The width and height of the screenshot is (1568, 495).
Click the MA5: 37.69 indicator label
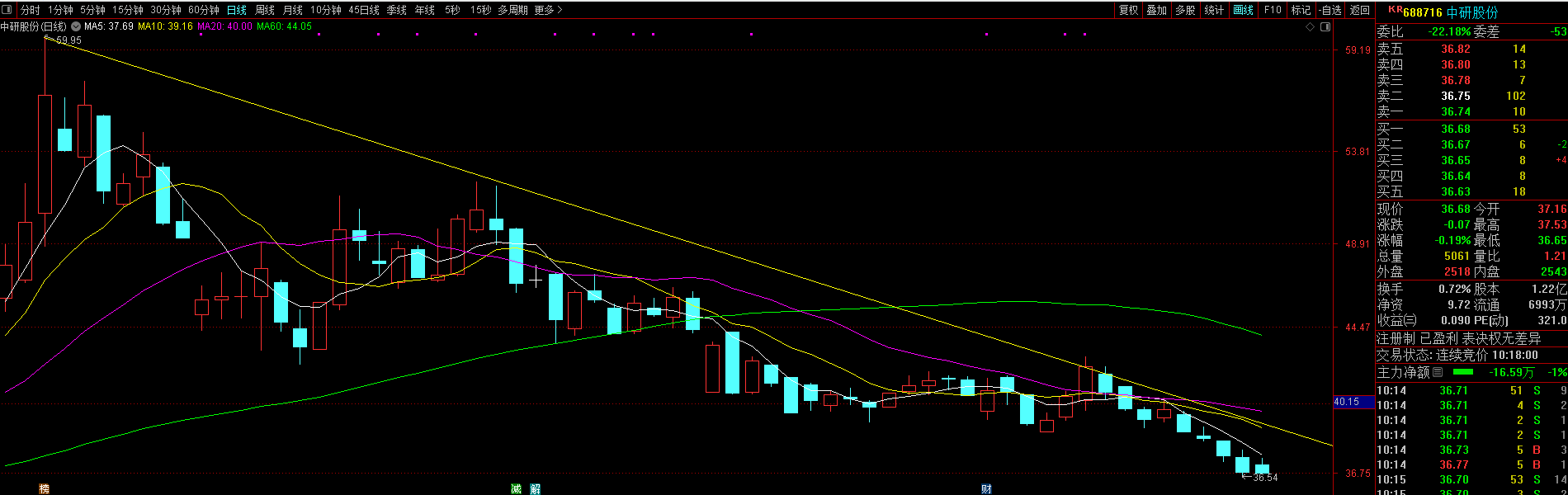[109, 27]
